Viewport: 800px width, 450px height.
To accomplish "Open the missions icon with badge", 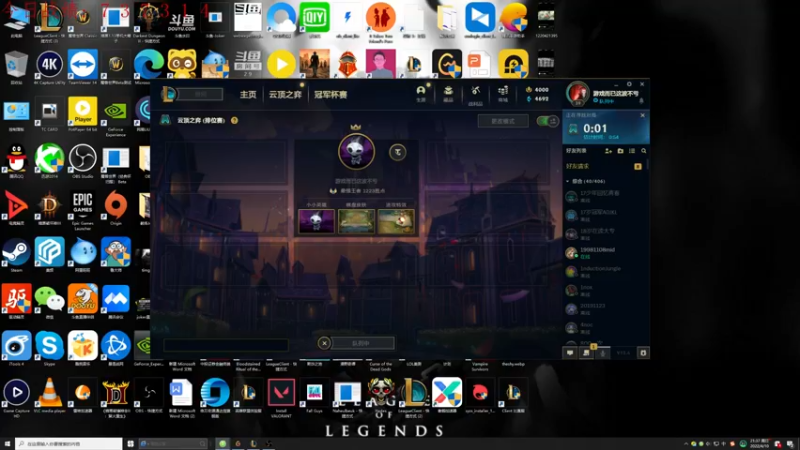I will 587,352.
